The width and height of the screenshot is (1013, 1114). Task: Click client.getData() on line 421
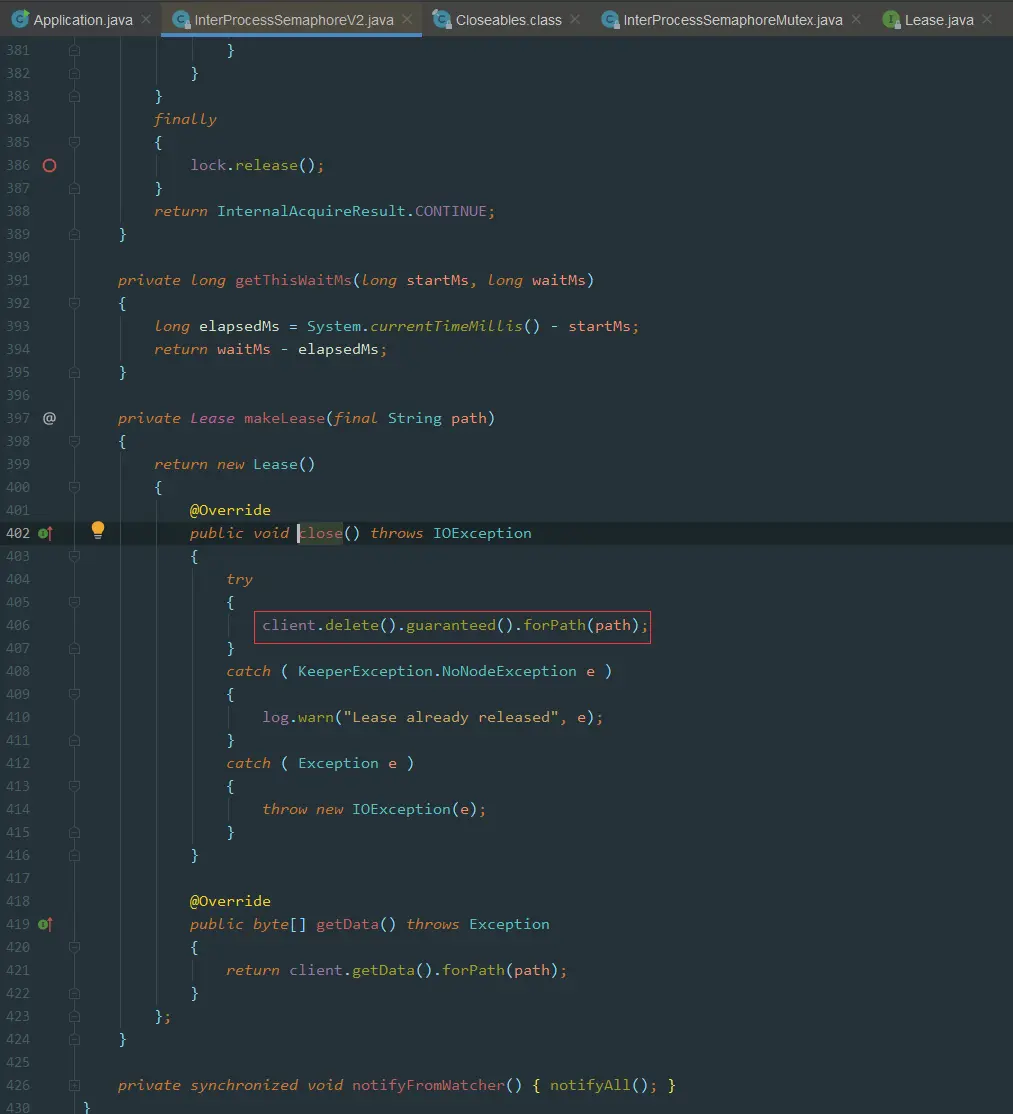360,970
